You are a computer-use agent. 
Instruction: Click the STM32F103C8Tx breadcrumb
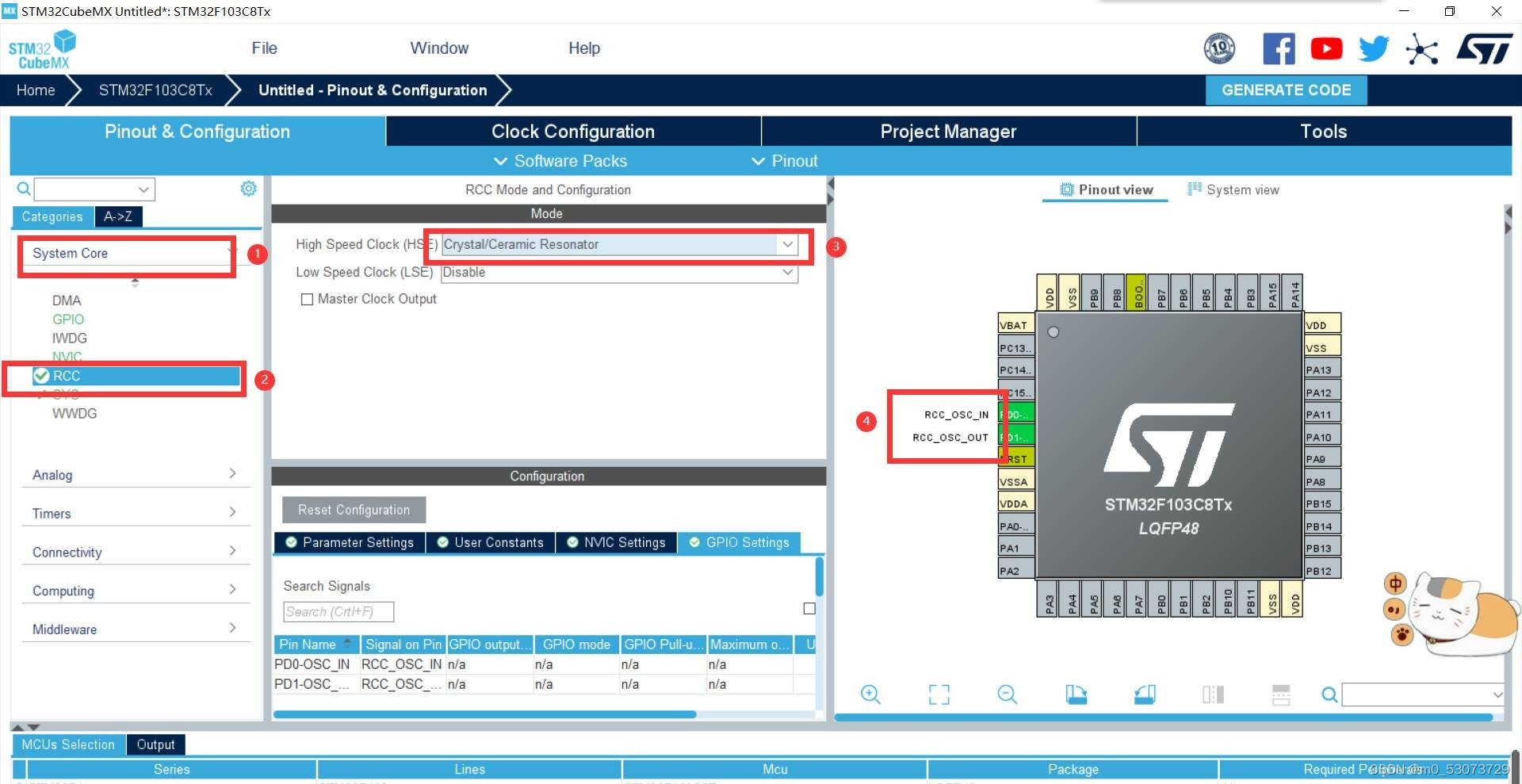(x=155, y=90)
